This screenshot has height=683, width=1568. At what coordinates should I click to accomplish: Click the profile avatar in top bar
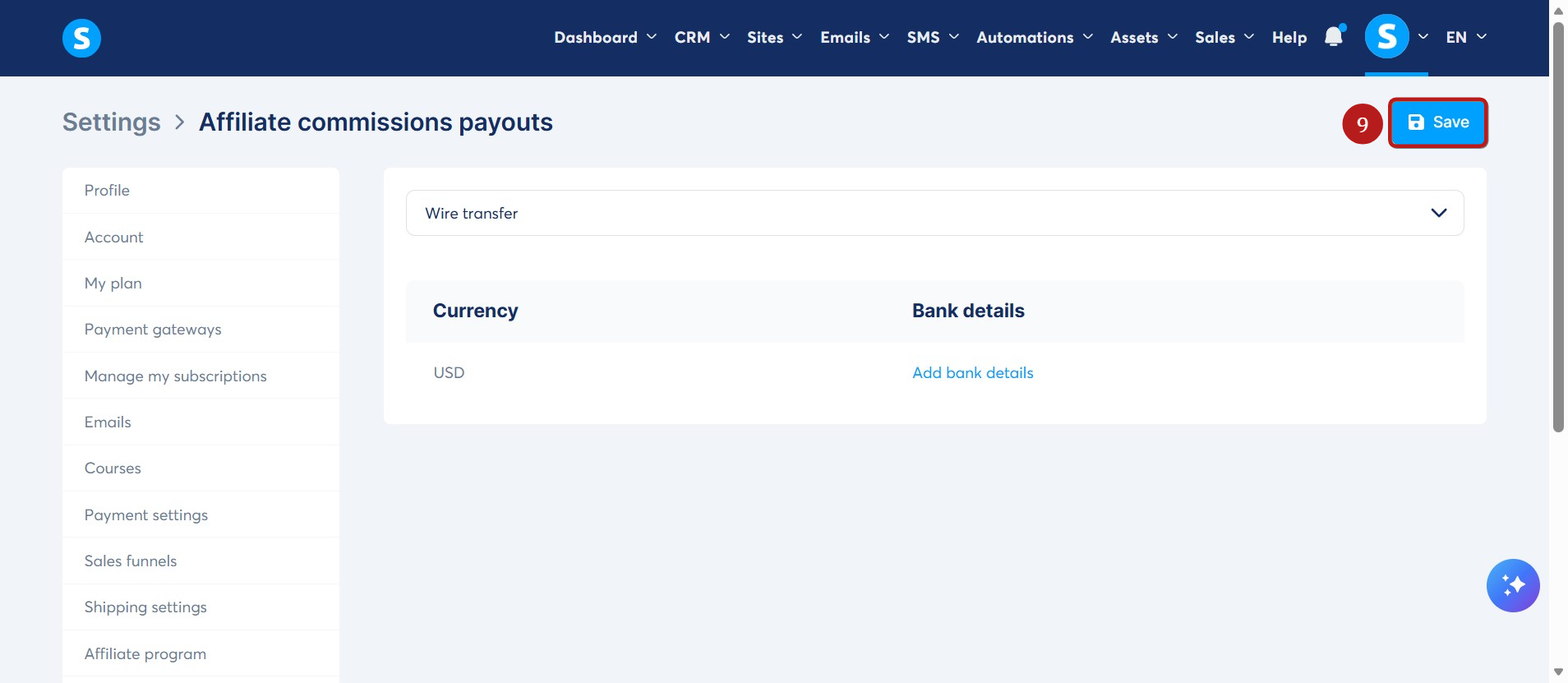pyautogui.click(x=1386, y=36)
